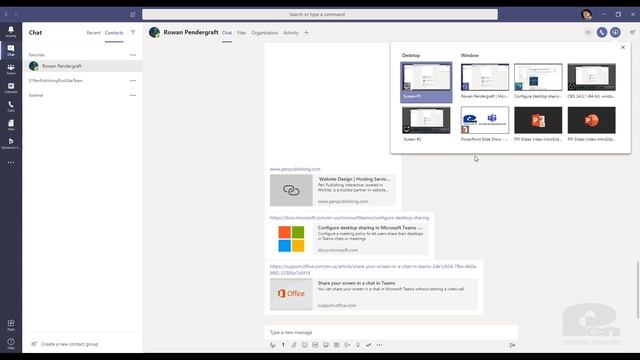The image size is (640, 360).
Task: Expand the PenPublishing team contact group
Action: click(56, 80)
